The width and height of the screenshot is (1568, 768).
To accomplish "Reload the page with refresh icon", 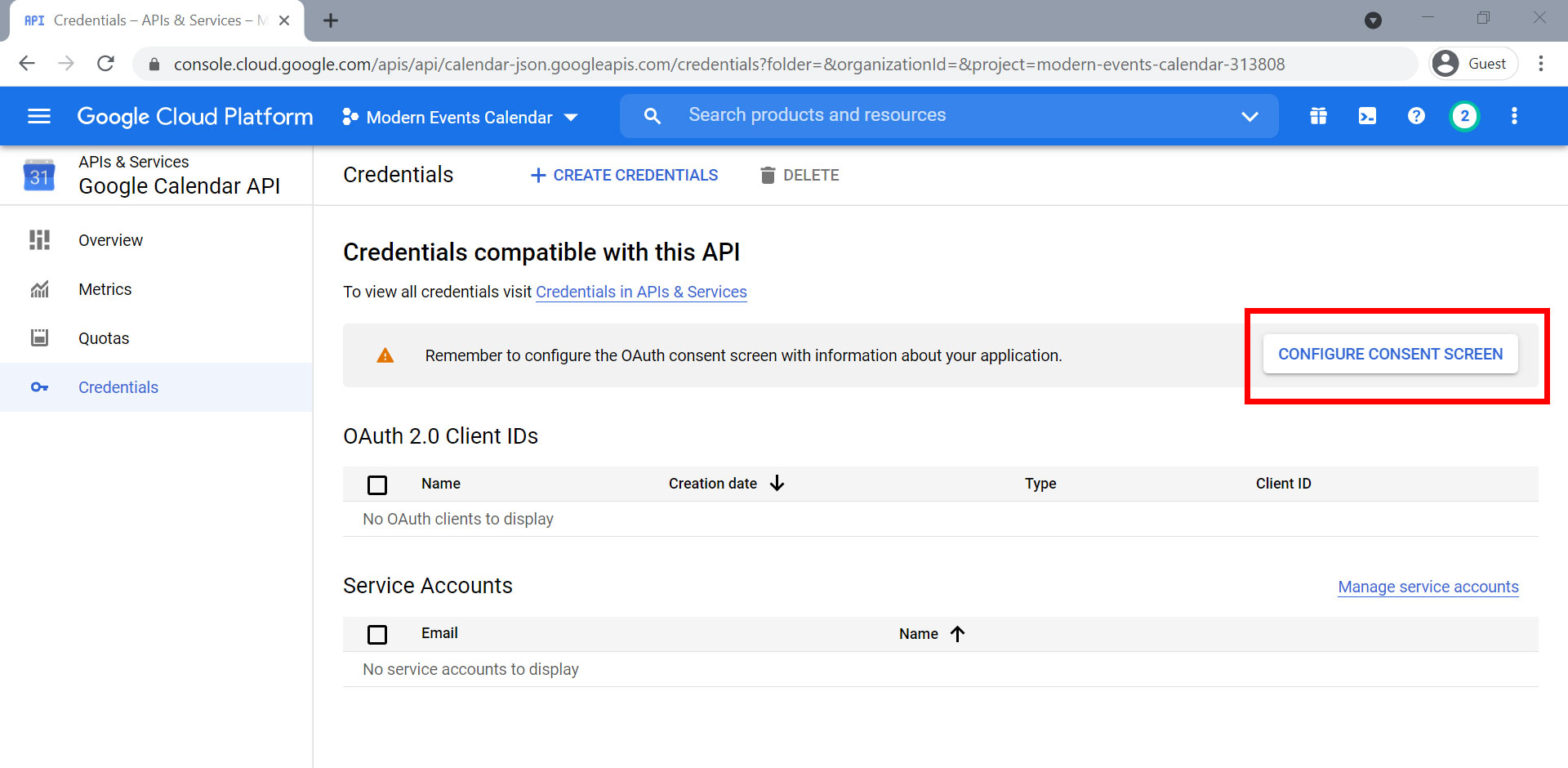I will 105,64.
